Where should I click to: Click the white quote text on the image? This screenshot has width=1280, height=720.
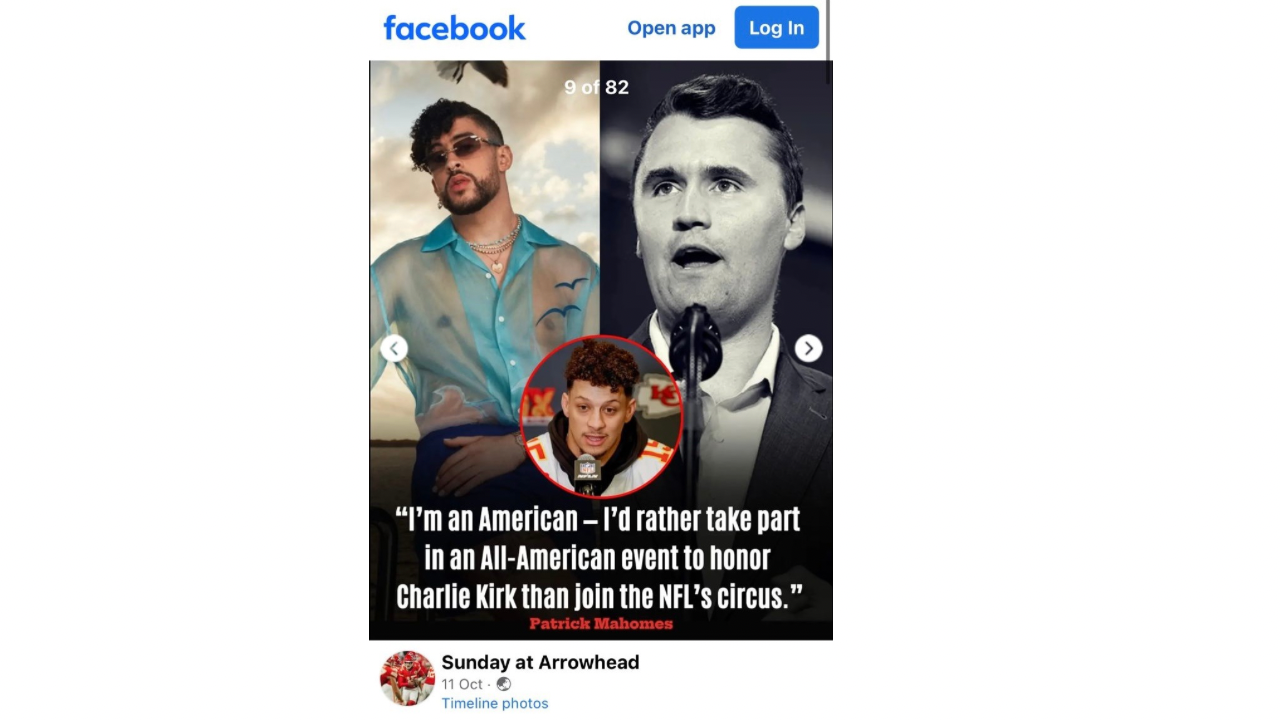tap(600, 558)
